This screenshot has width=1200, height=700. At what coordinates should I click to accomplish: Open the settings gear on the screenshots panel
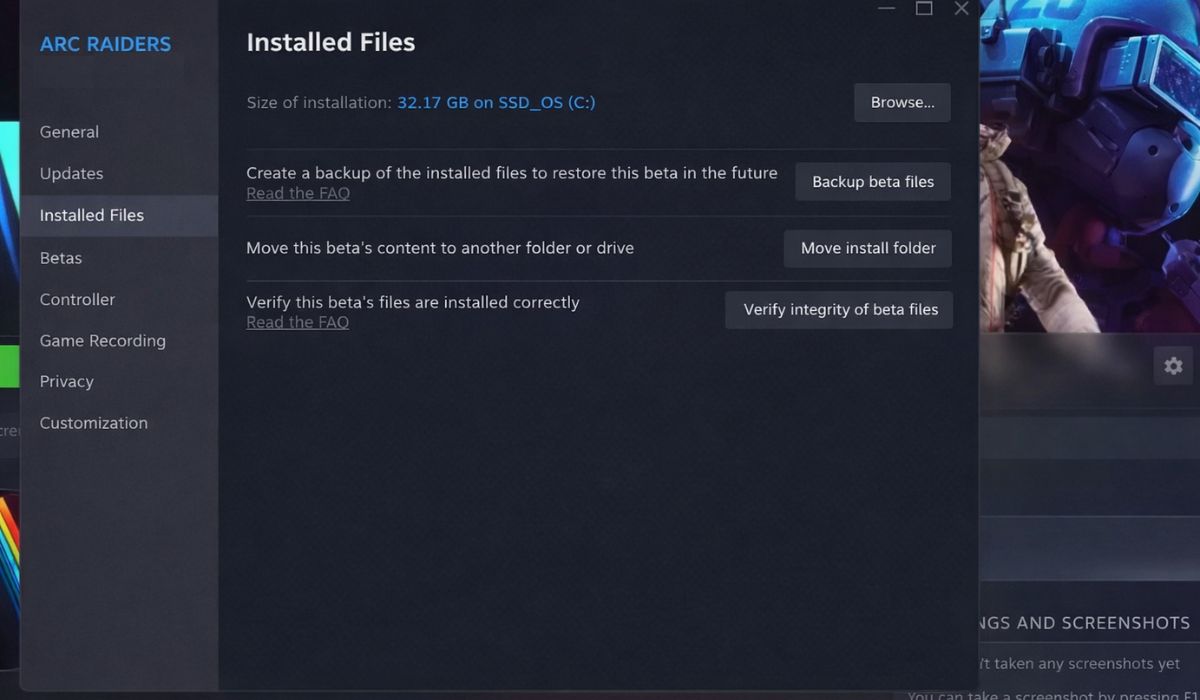coord(1172,366)
